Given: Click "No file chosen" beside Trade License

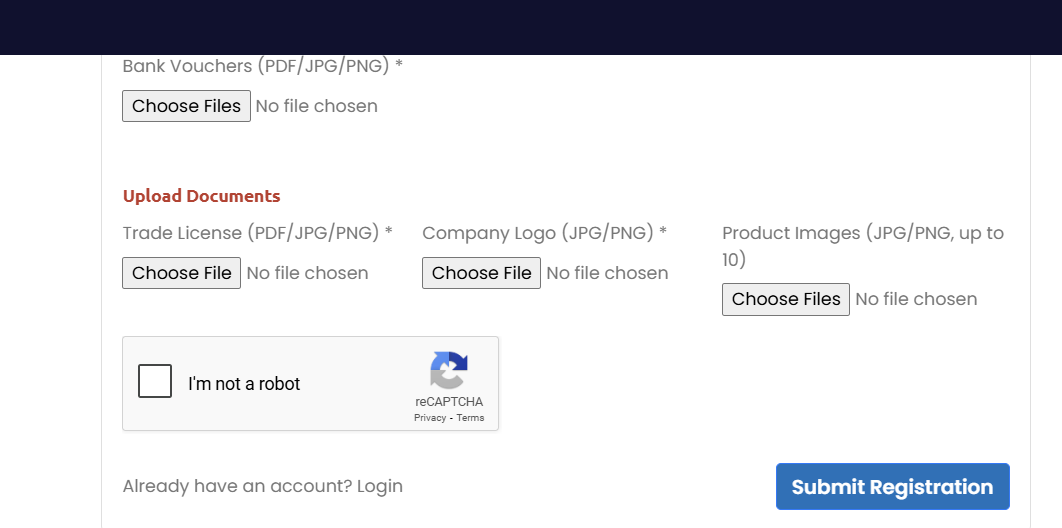Looking at the screenshot, I should point(307,273).
